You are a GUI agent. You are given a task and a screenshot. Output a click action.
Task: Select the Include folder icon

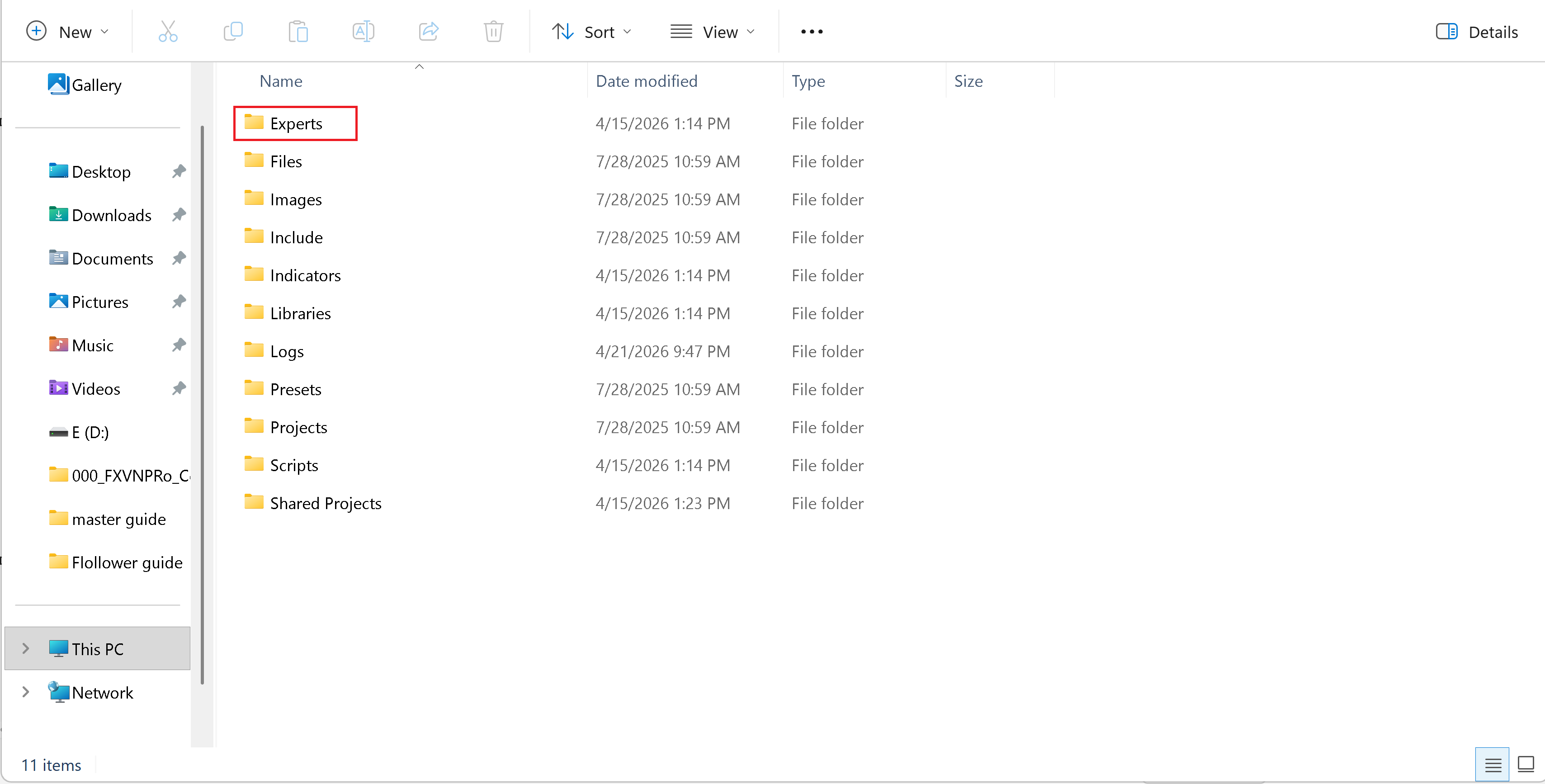[254, 236]
